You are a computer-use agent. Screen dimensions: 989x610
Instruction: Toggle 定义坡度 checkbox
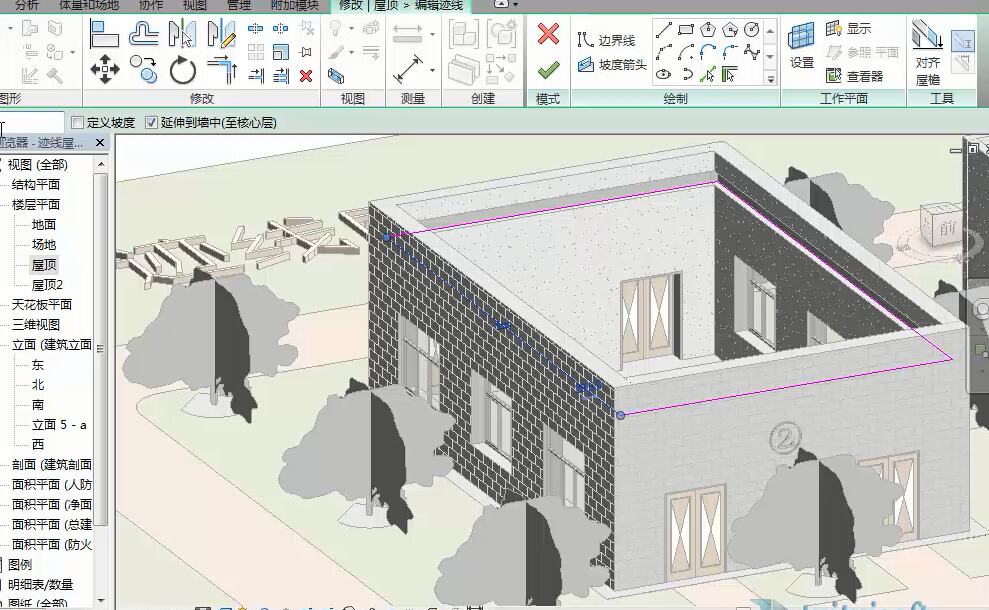(78, 122)
